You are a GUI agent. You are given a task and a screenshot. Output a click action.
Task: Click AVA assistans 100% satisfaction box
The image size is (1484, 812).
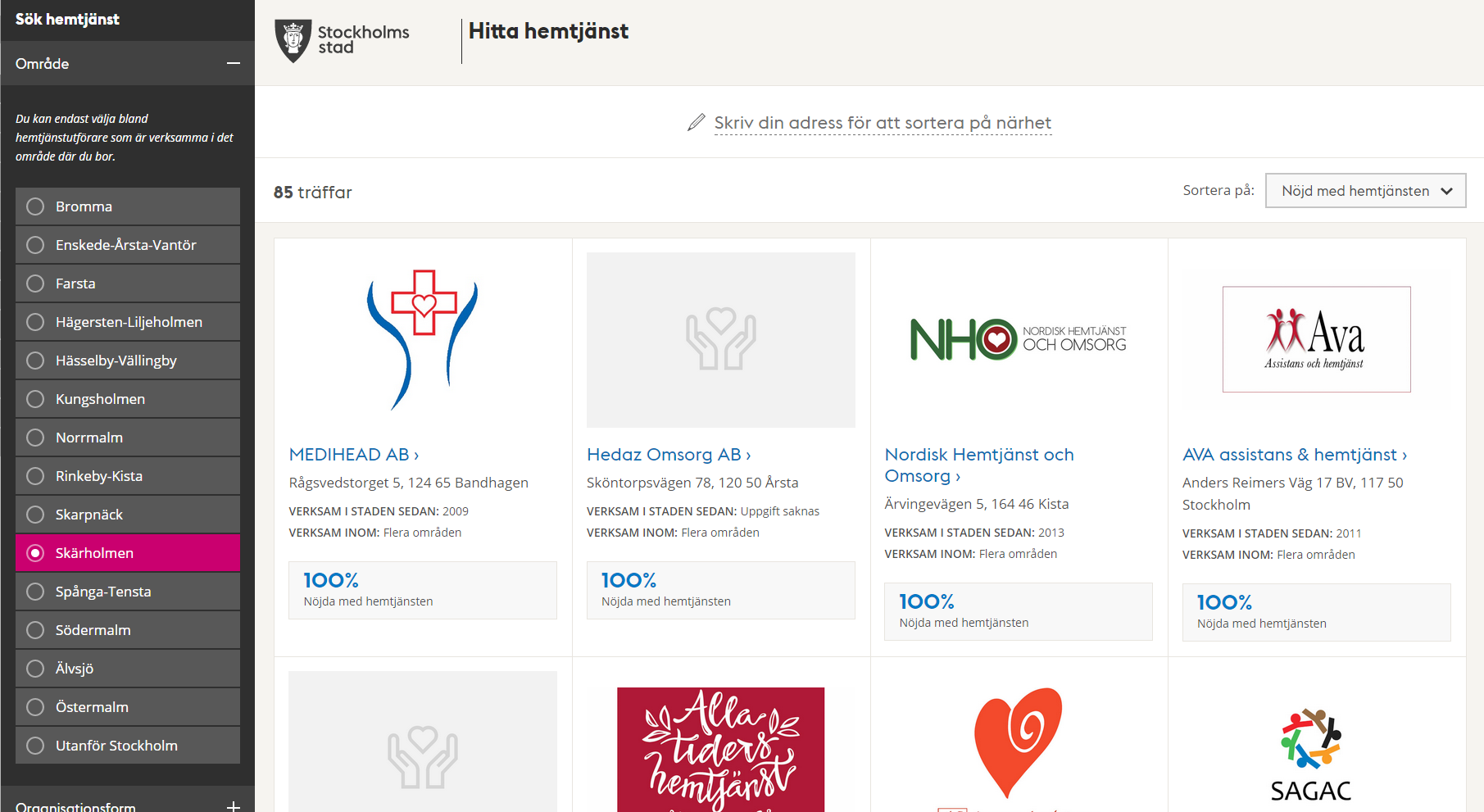point(1317,612)
